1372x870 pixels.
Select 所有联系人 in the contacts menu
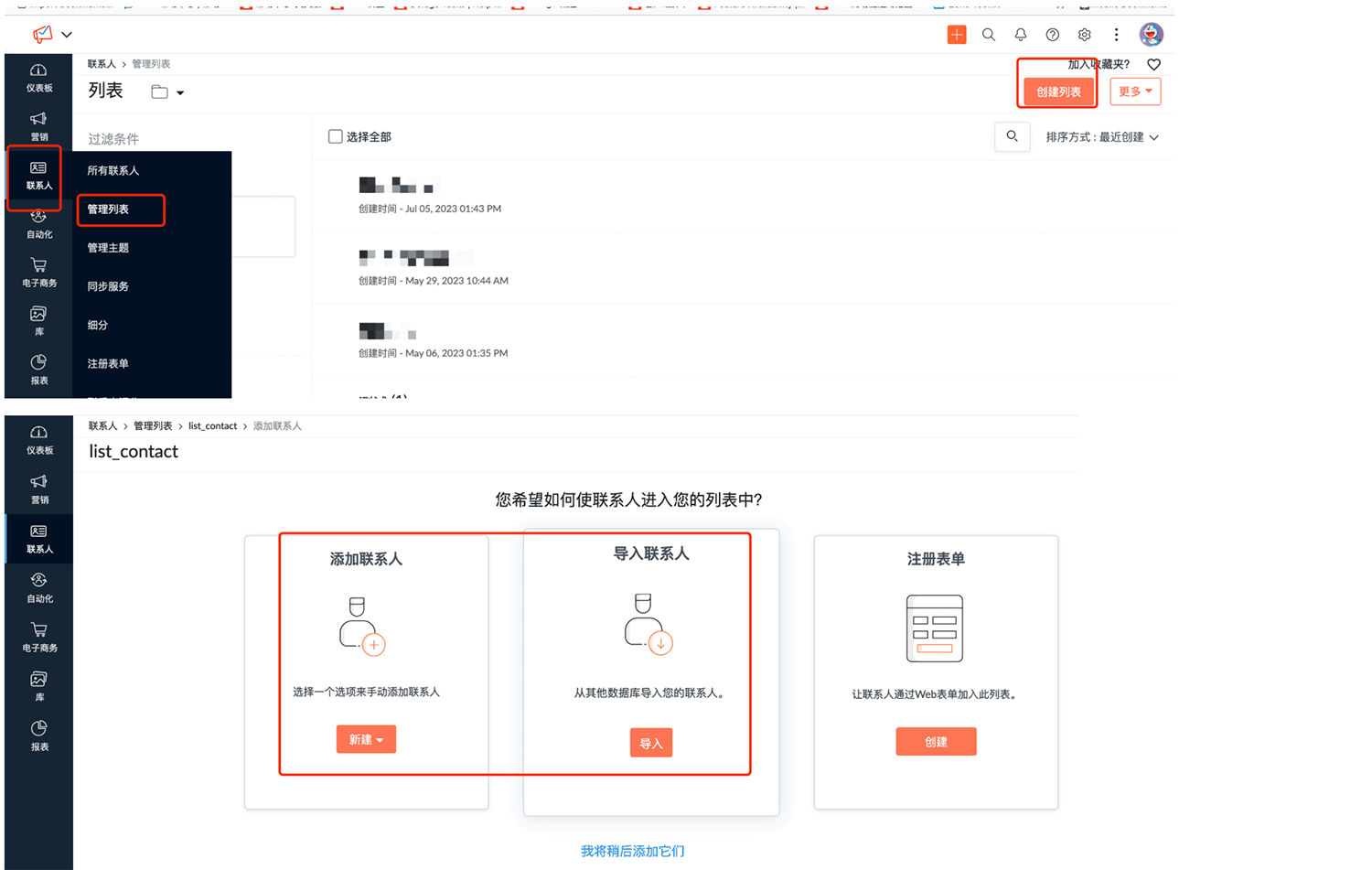point(113,170)
